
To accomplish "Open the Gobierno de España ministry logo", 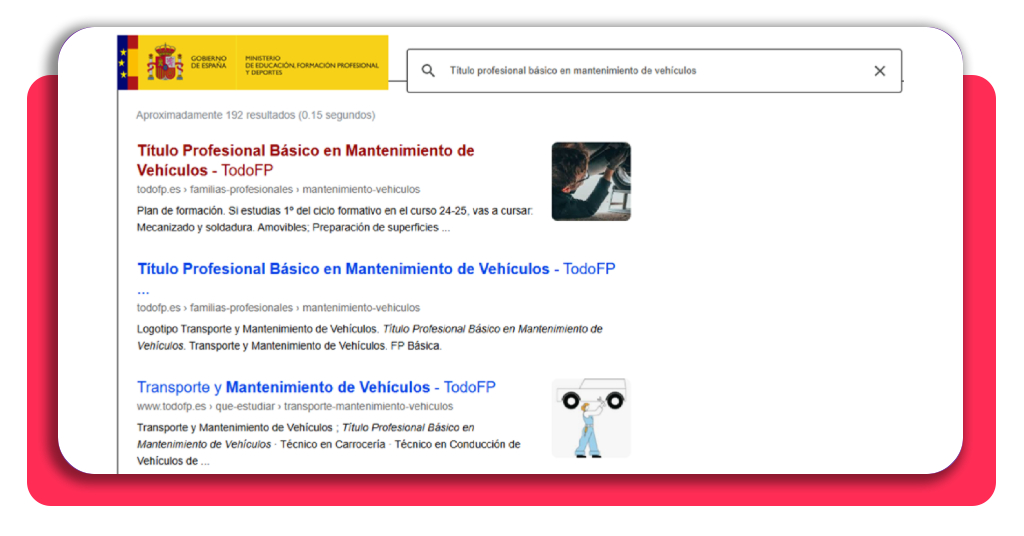I will [x=253, y=63].
